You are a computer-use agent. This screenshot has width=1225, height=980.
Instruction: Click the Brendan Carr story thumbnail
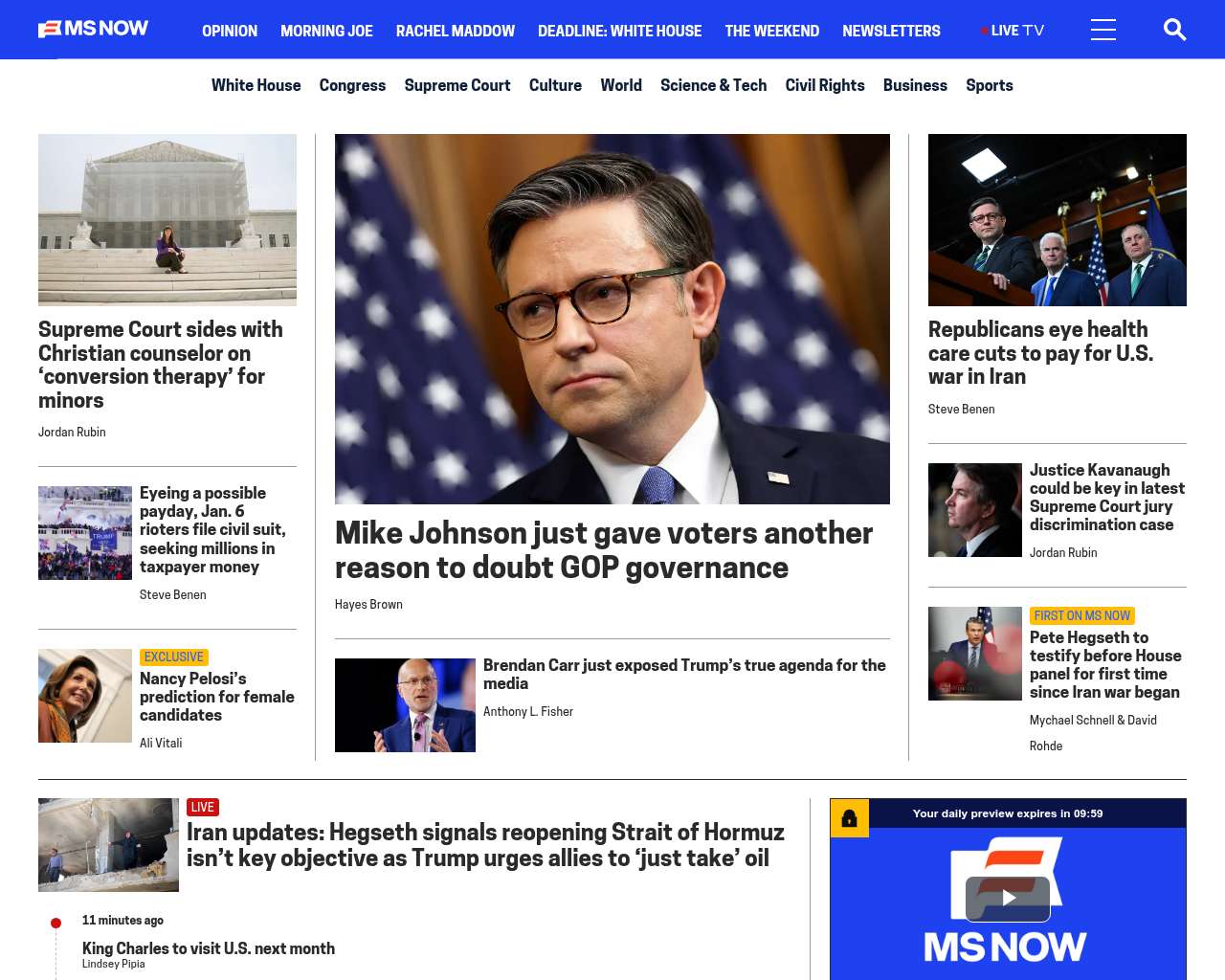(405, 705)
